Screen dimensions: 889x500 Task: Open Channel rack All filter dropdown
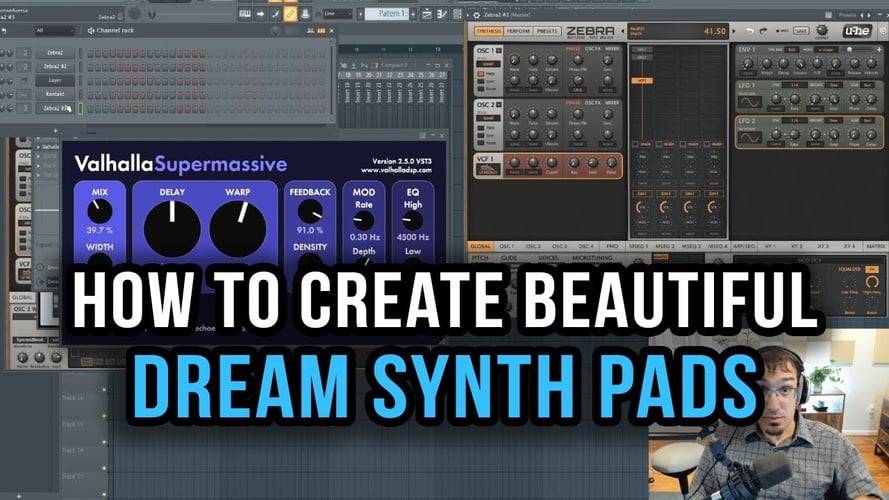[x=53, y=31]
